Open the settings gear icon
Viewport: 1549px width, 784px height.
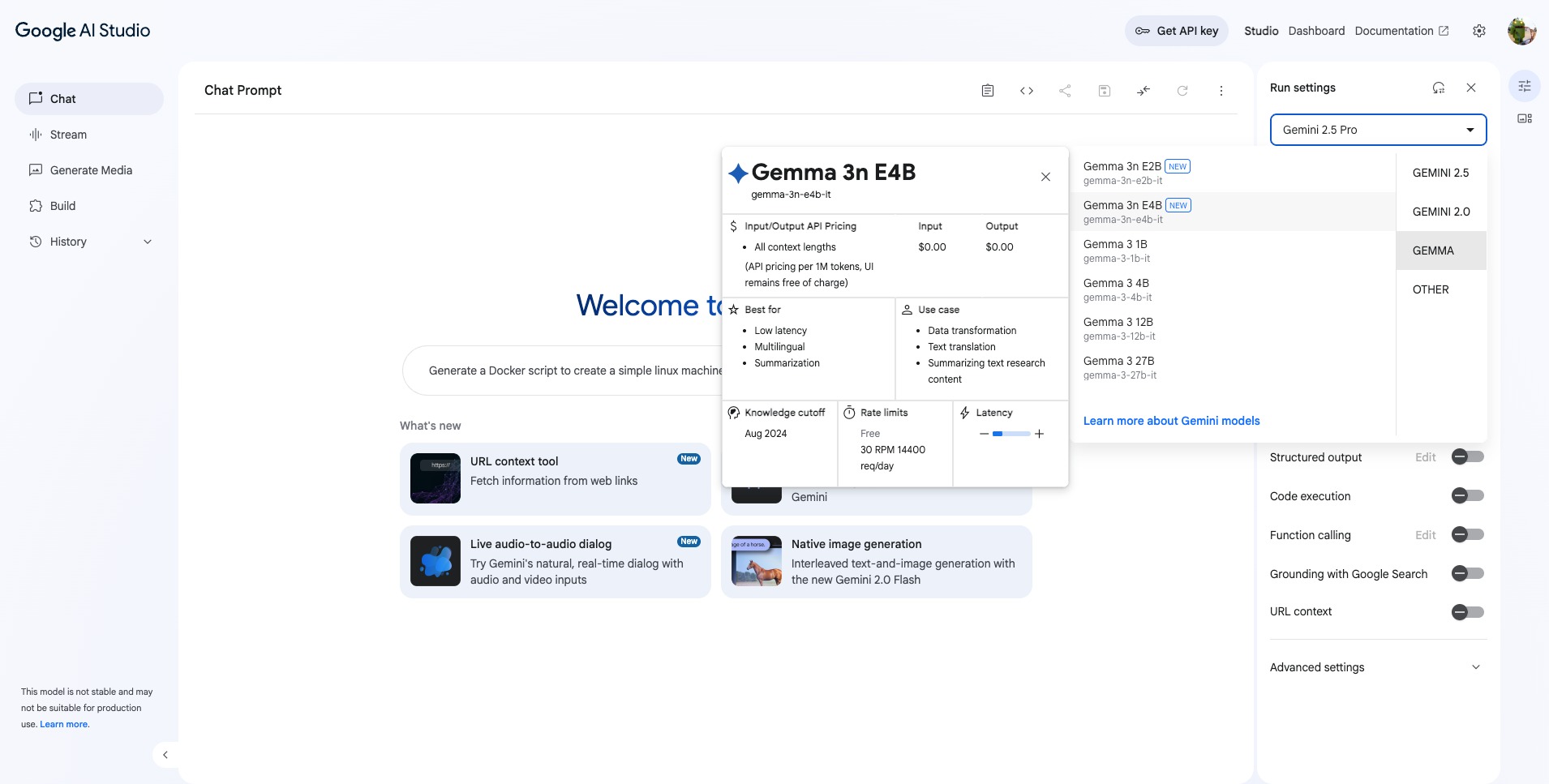(1479, 31)
